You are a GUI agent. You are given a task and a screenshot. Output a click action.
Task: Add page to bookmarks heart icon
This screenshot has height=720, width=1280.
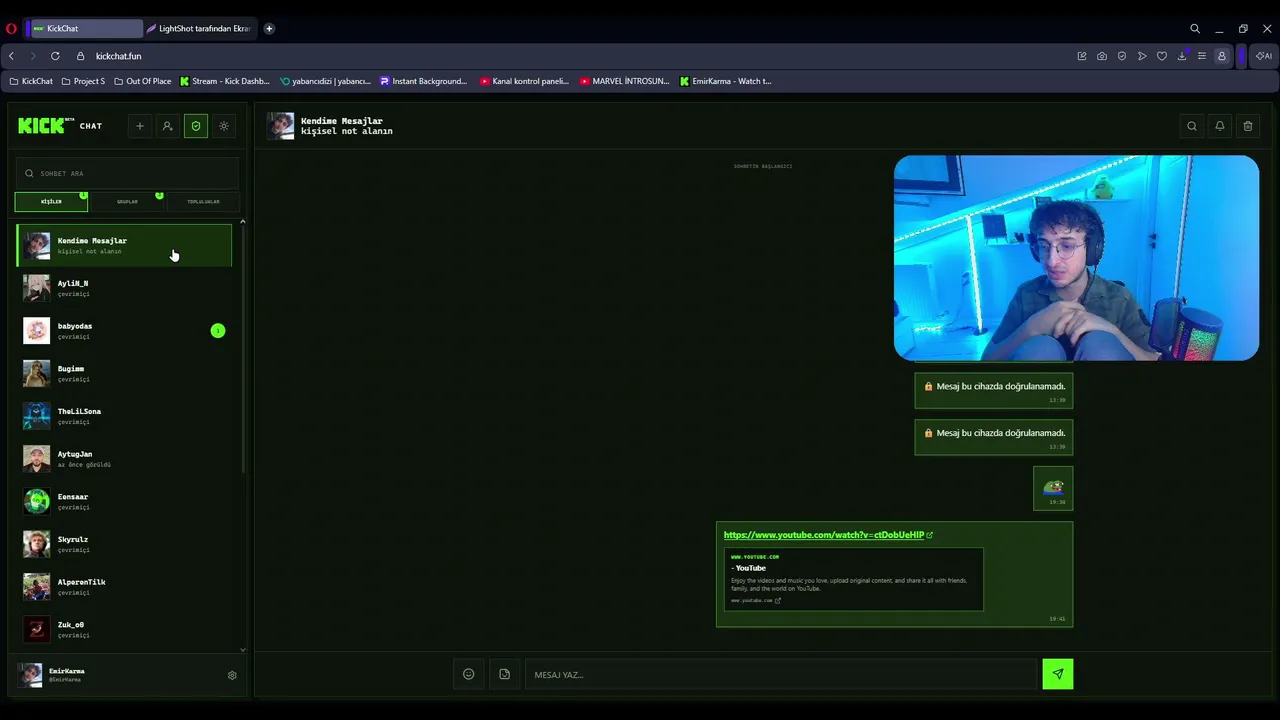1162,56
